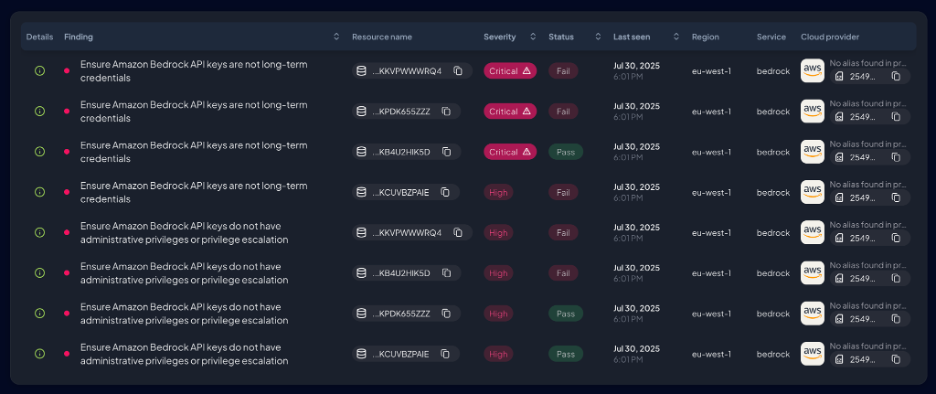The width and height of the screenshot is (936, 394).
Task: Click the Resource name column header
Action: (x=382, y=37)
